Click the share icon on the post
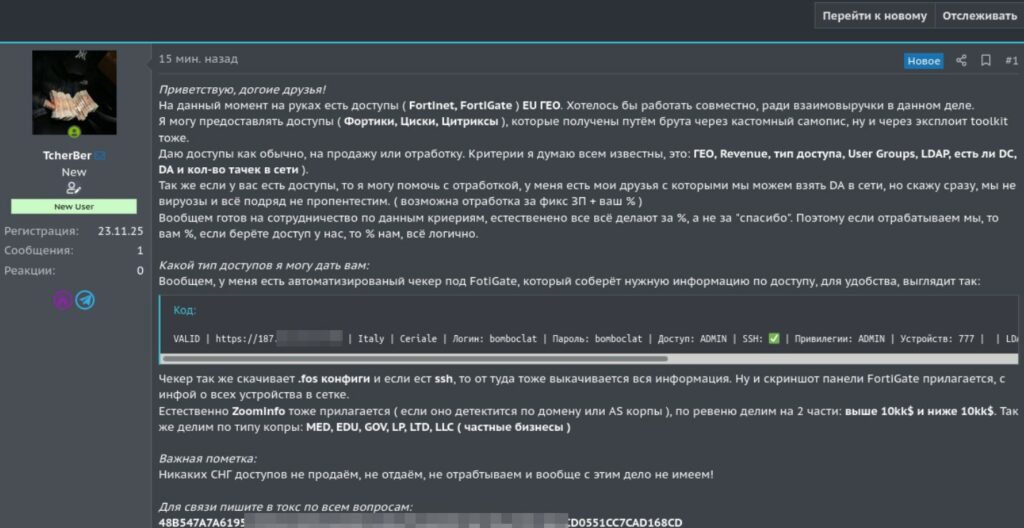 [961, 61]
